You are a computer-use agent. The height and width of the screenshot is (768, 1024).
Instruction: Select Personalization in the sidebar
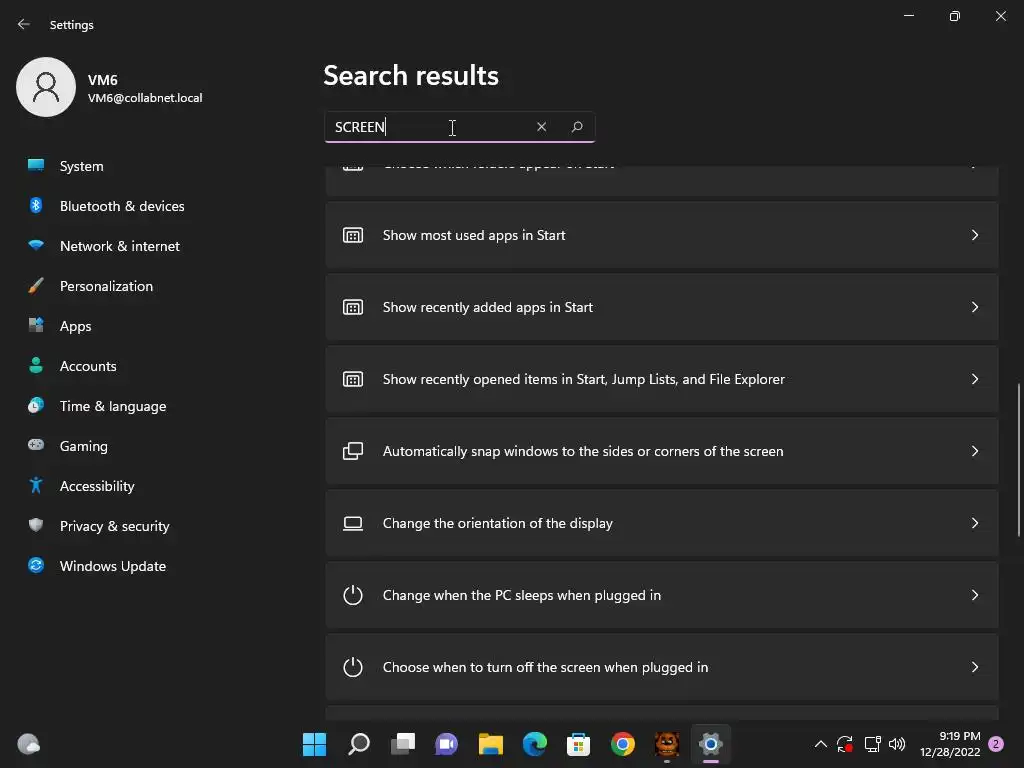pos(106,286)
